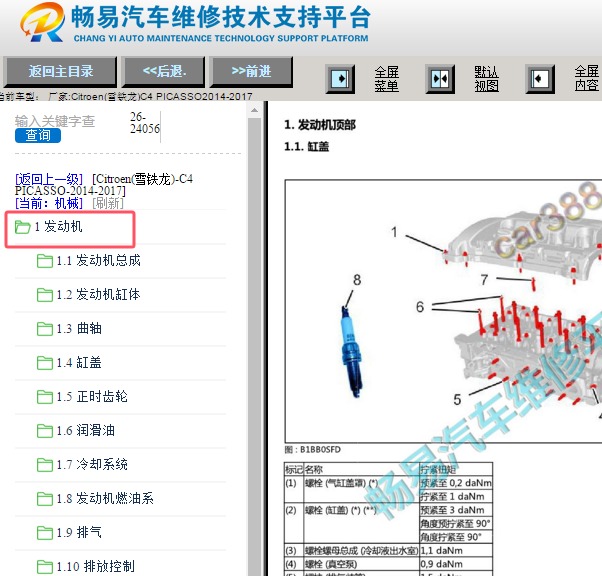Click folder icon beside 1.2 发动机缸体

coord(45,295)
